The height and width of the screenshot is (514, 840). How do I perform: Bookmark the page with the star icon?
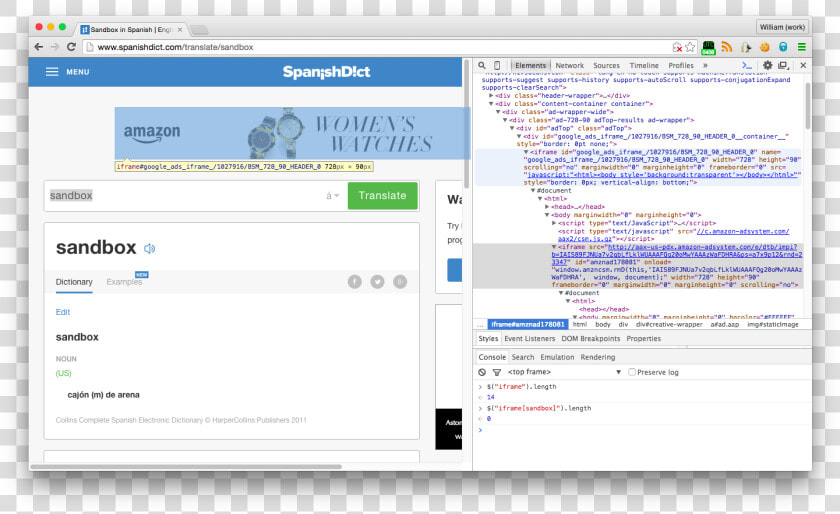click(691, 47)
